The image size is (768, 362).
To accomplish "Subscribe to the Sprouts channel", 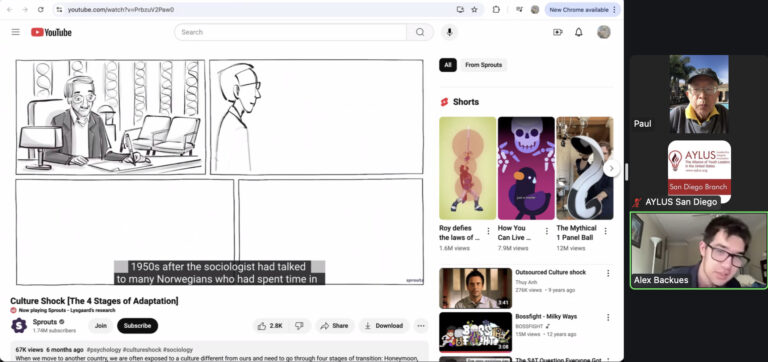I will point(138,326).
